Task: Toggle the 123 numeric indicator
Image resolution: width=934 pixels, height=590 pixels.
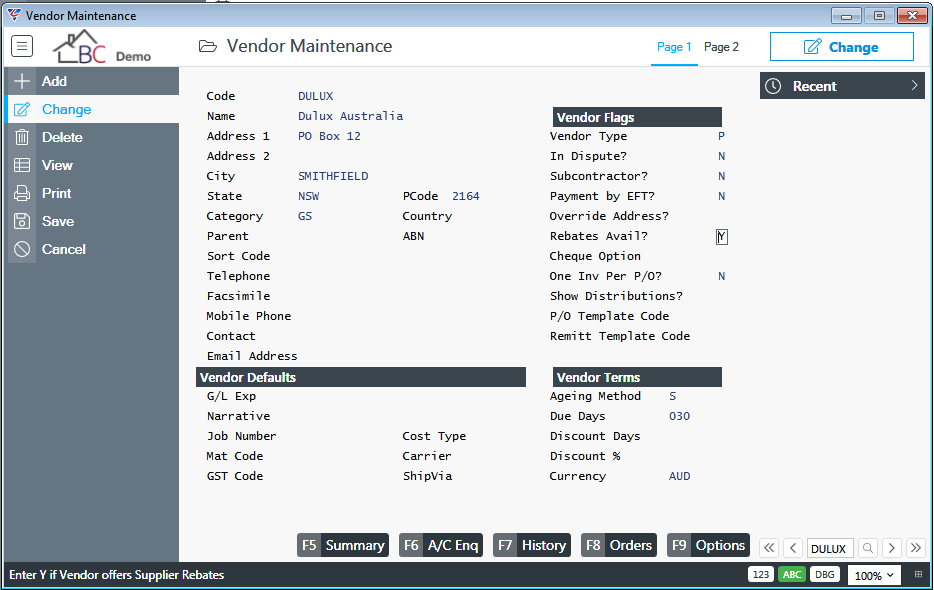Action: (761, 575)
